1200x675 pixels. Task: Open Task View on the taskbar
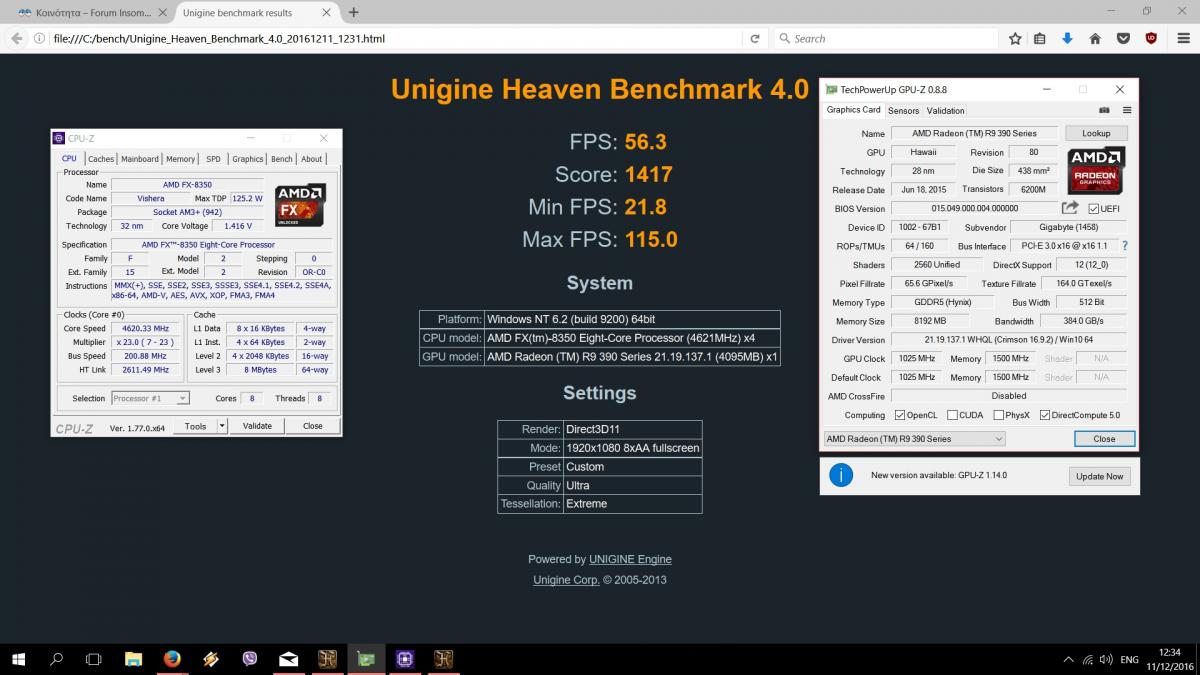click(x=94, y=659)
